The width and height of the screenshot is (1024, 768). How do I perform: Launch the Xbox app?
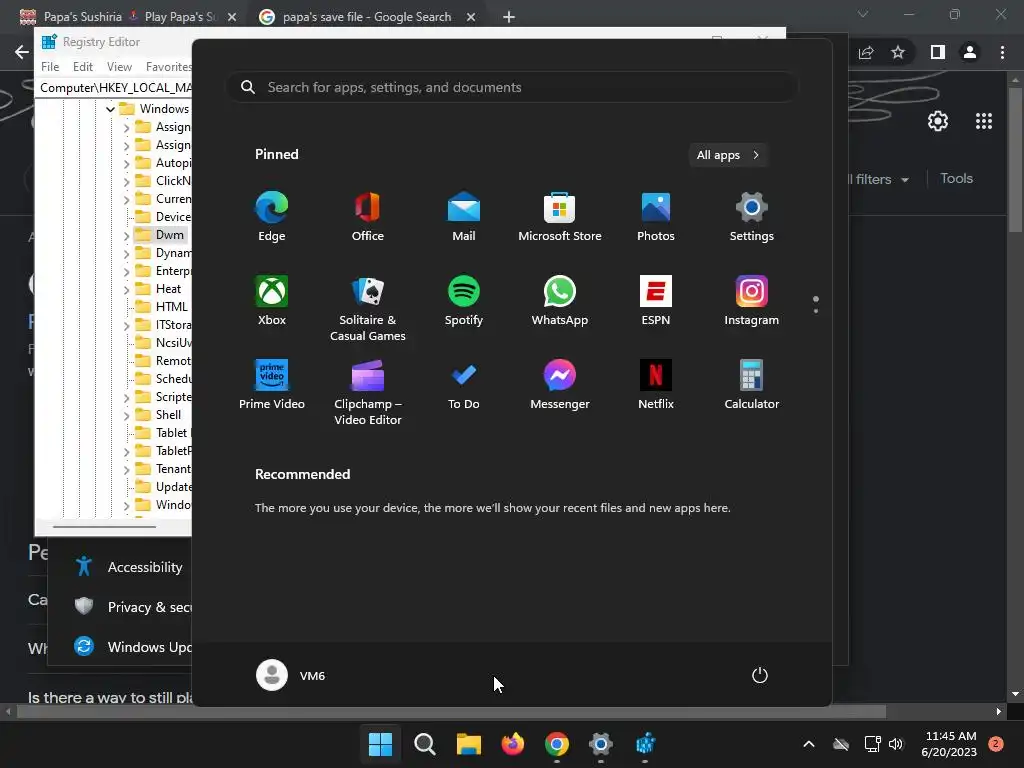pyautogui.click(x=272, y=301)
